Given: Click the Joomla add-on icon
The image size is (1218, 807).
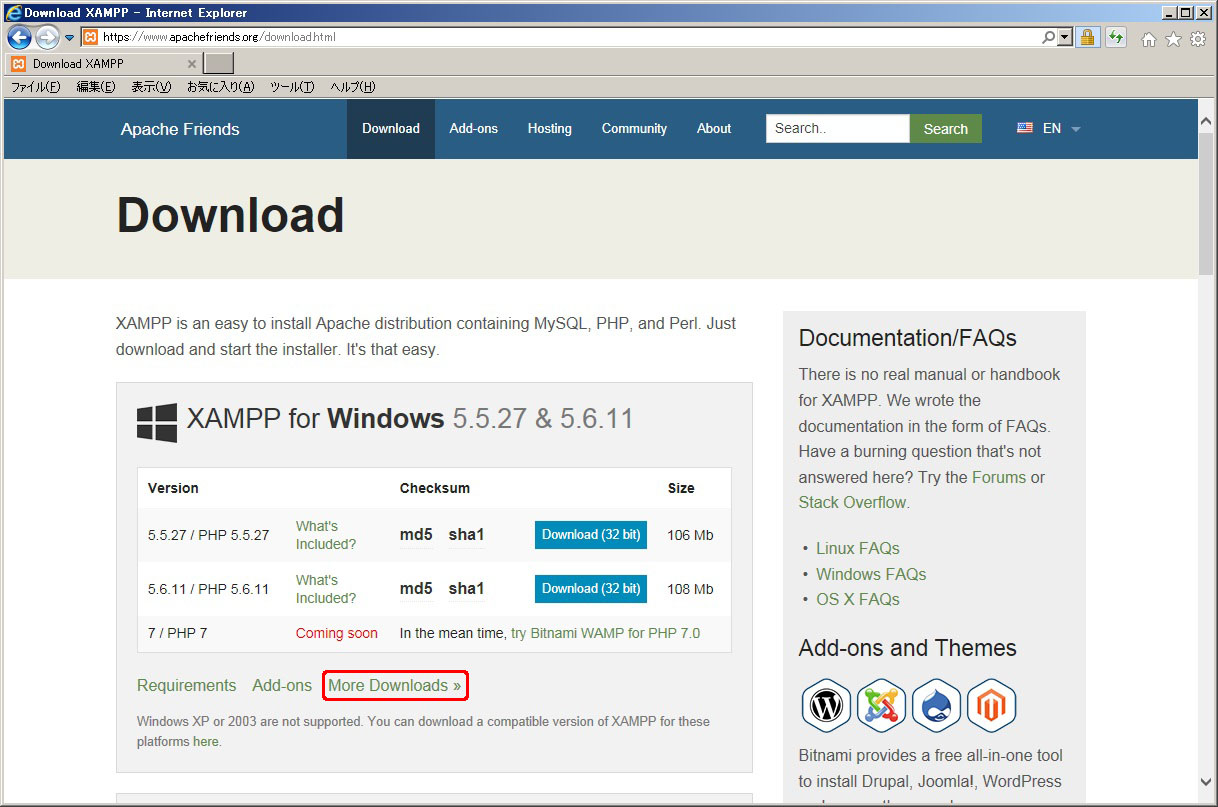Looking at the screenshot, I should [x=881, y=706].
